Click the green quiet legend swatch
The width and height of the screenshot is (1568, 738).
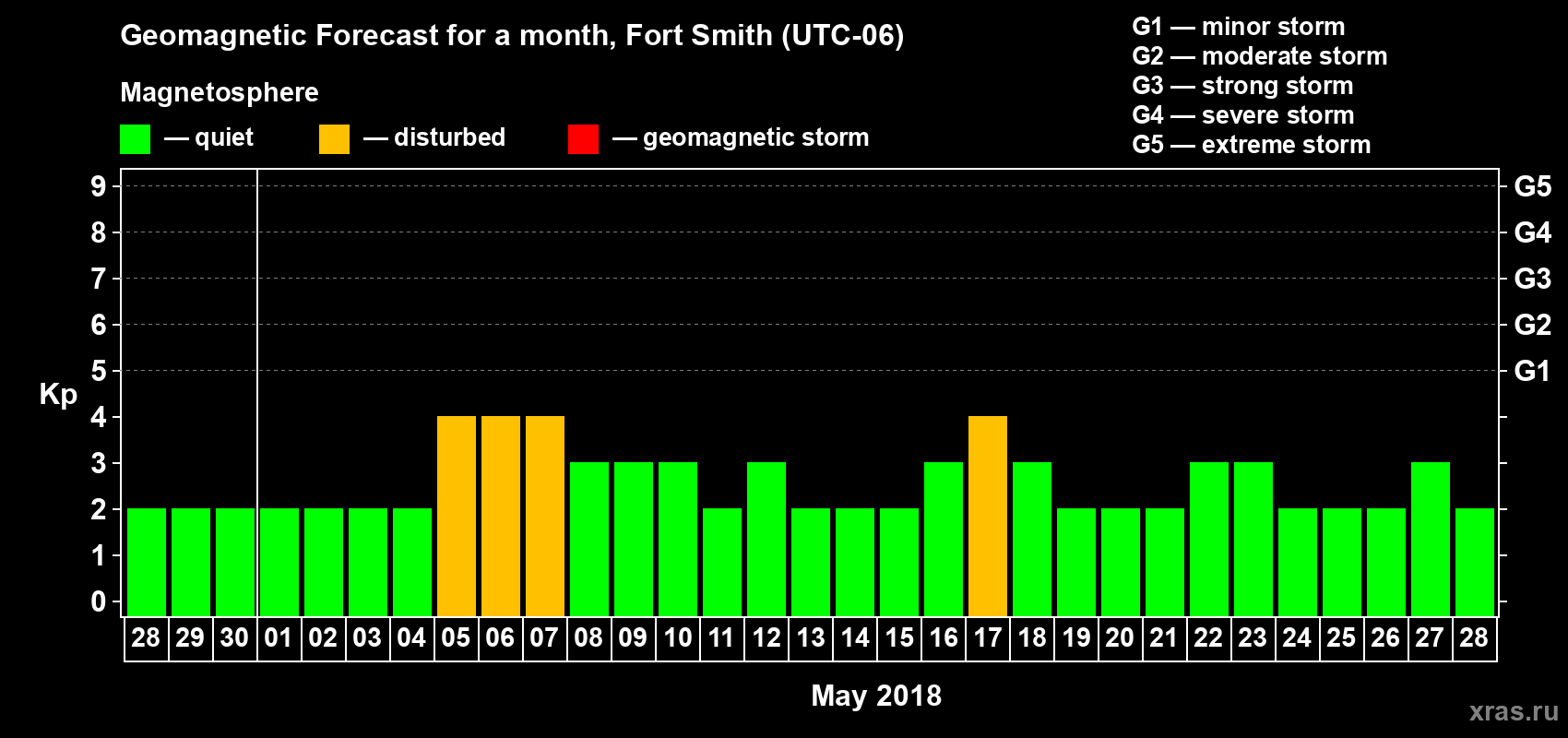pyautogui.click(x=135, y=139)
